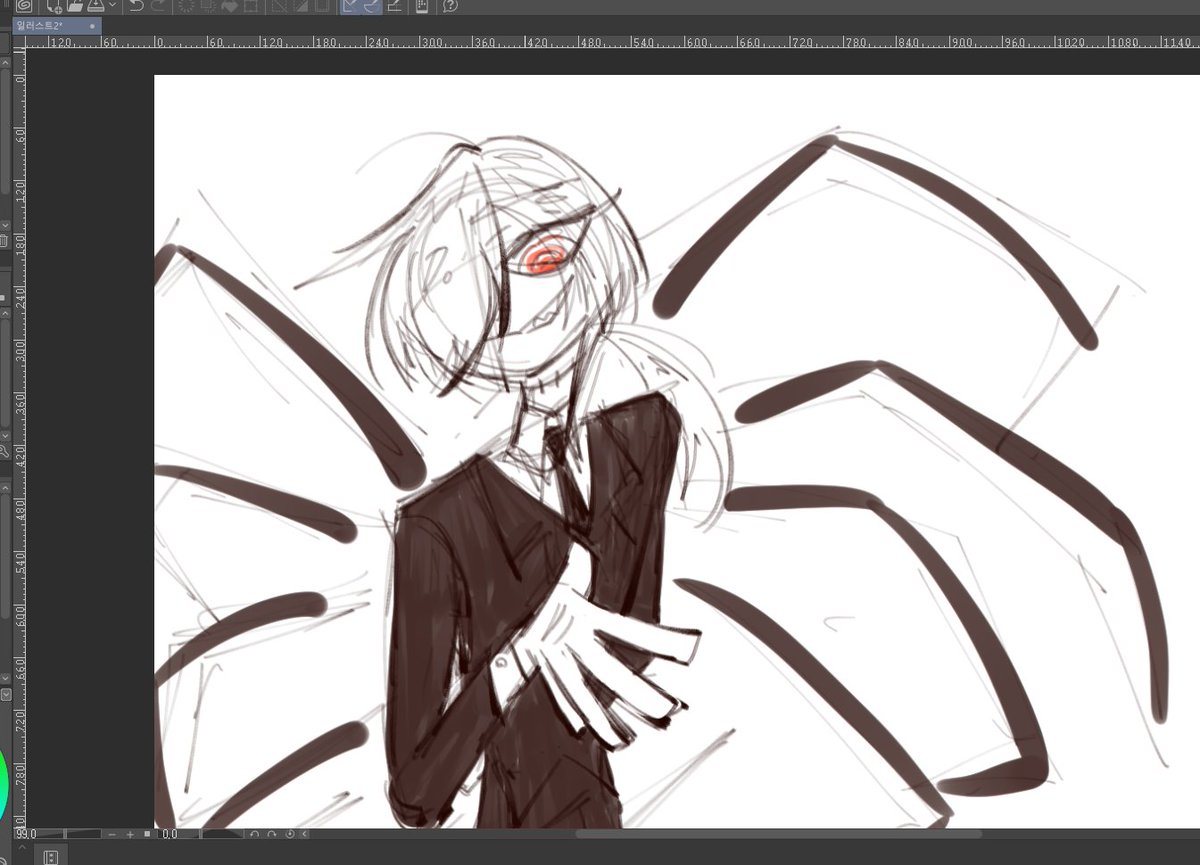The height and width of the screenshot is (865, 1200).
Task: Click the Clear layer icon
Action: click(x=186, y=6)
